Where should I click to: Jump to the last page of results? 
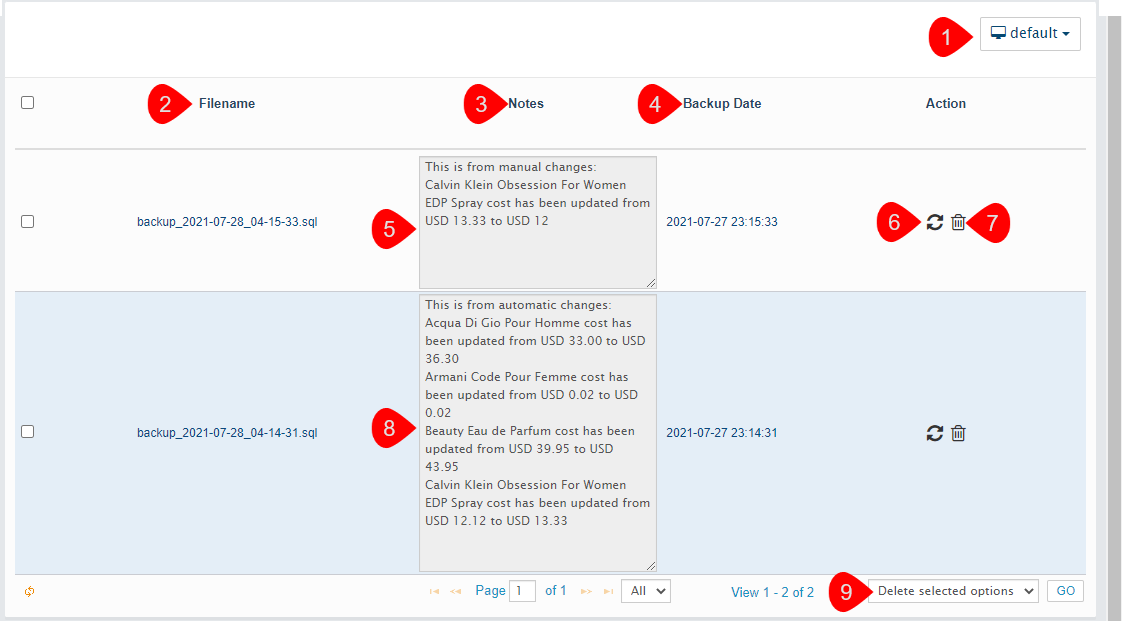606,592
